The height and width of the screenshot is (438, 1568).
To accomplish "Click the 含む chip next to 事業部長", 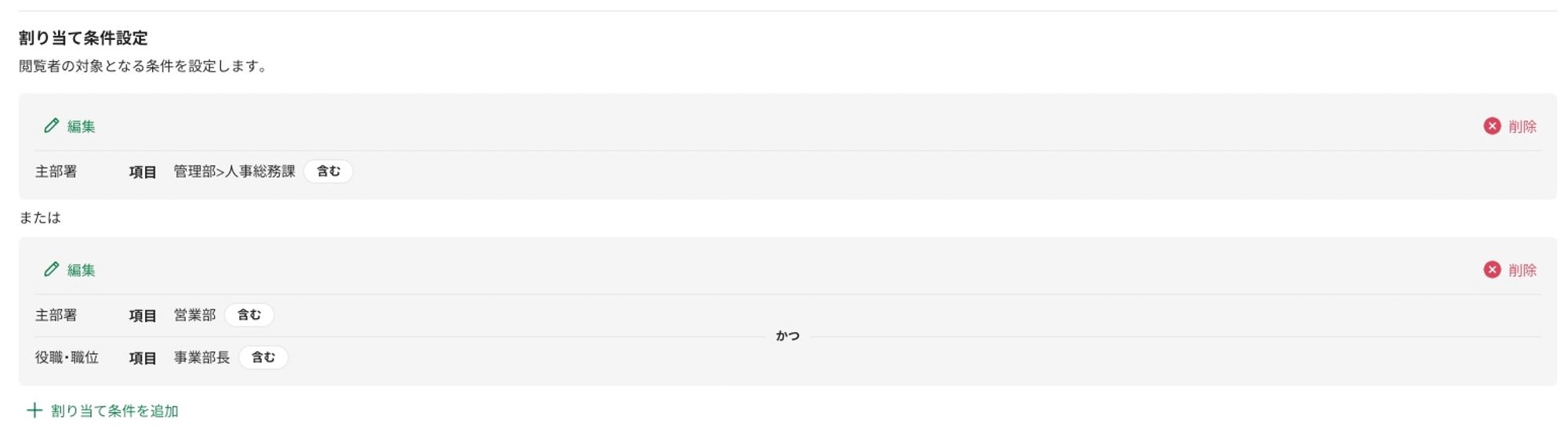I will (x=263, y=357).
